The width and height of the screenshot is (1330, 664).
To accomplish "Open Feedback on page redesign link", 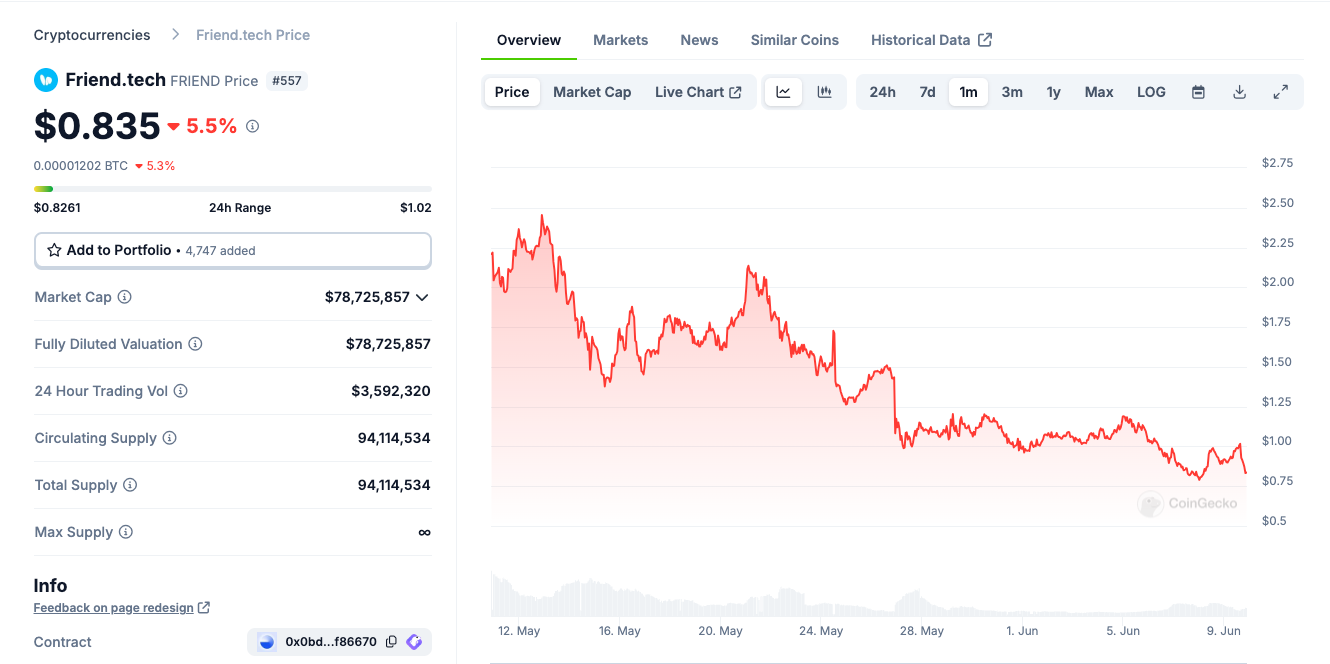I will pos(121,608).
